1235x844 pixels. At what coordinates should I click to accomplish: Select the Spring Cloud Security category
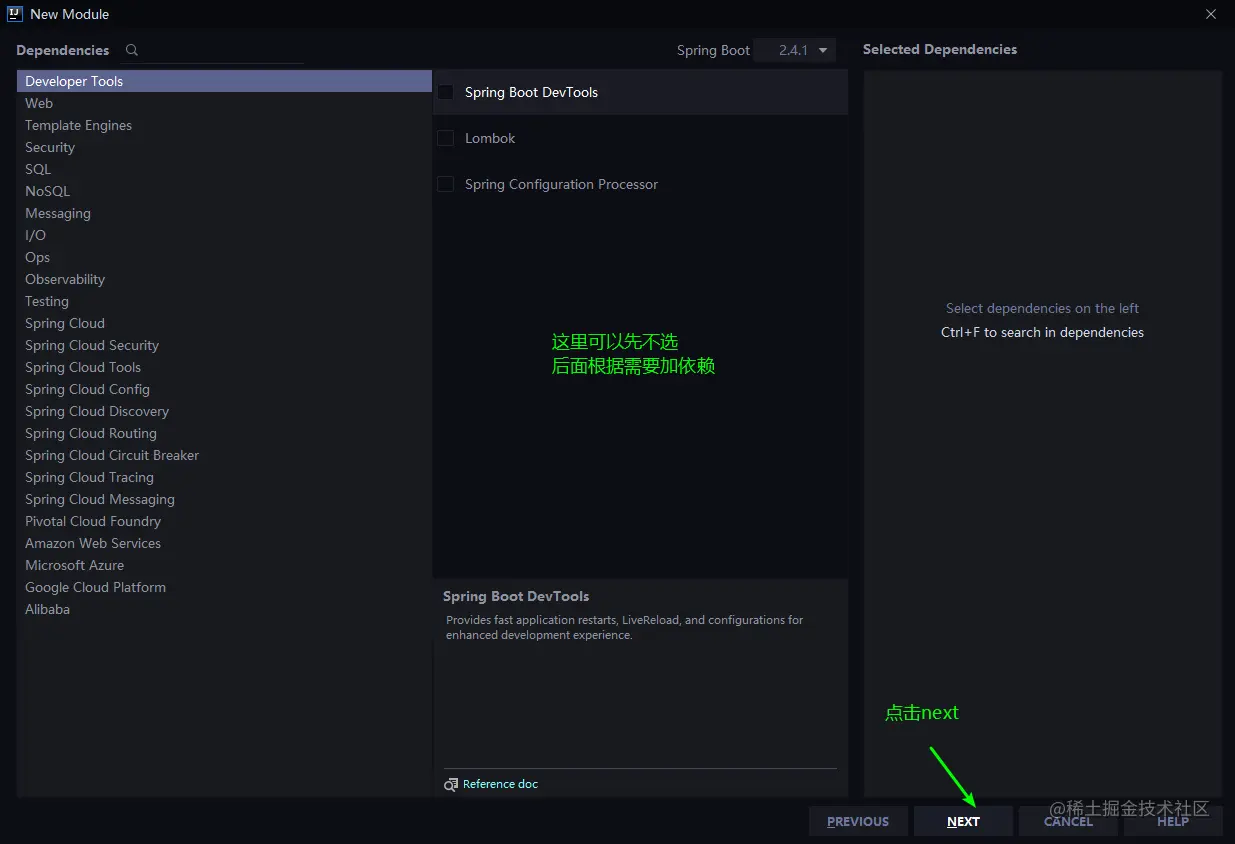(x=224, y=345)
